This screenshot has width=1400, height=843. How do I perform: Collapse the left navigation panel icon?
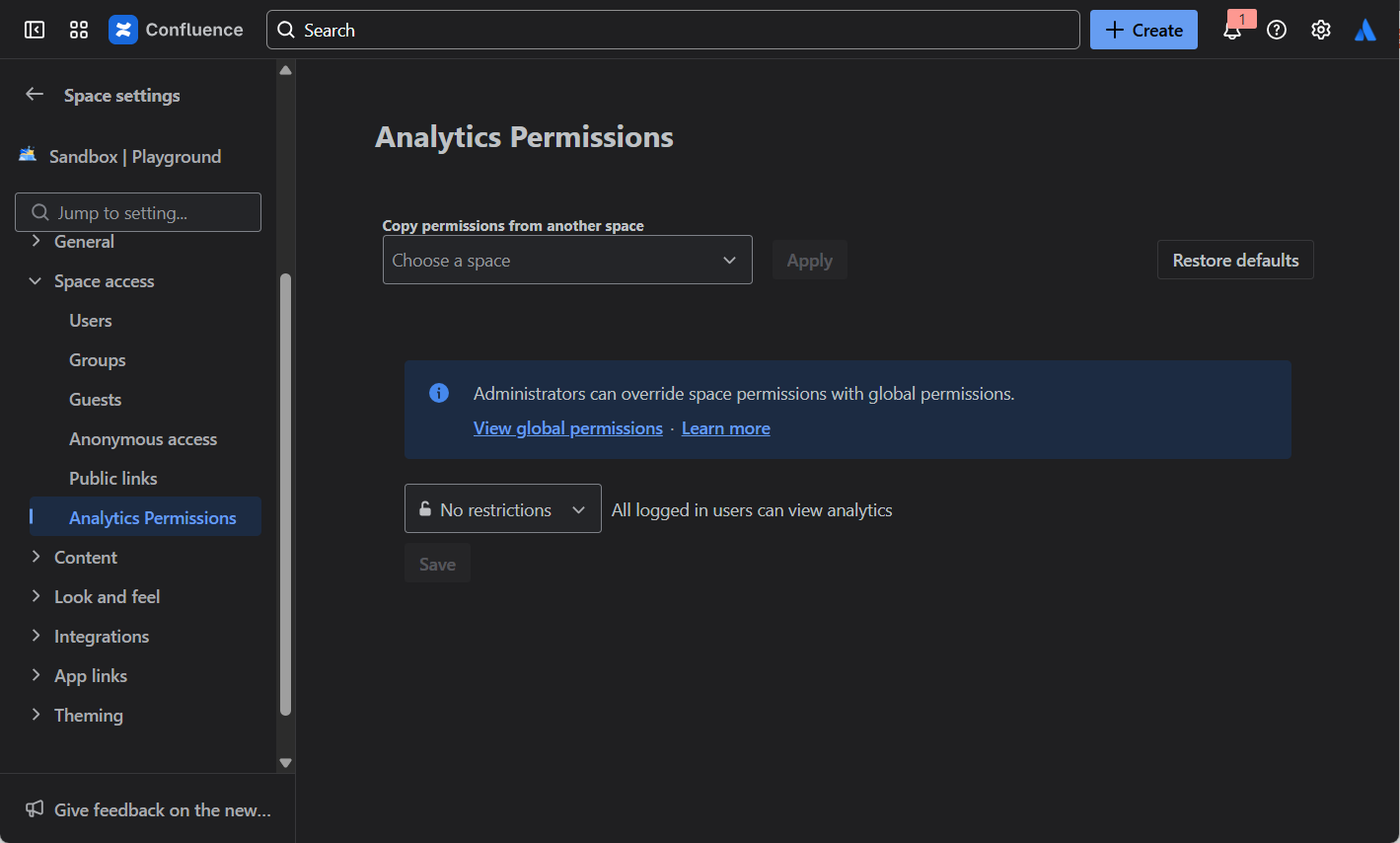click(x=34, y=30)
